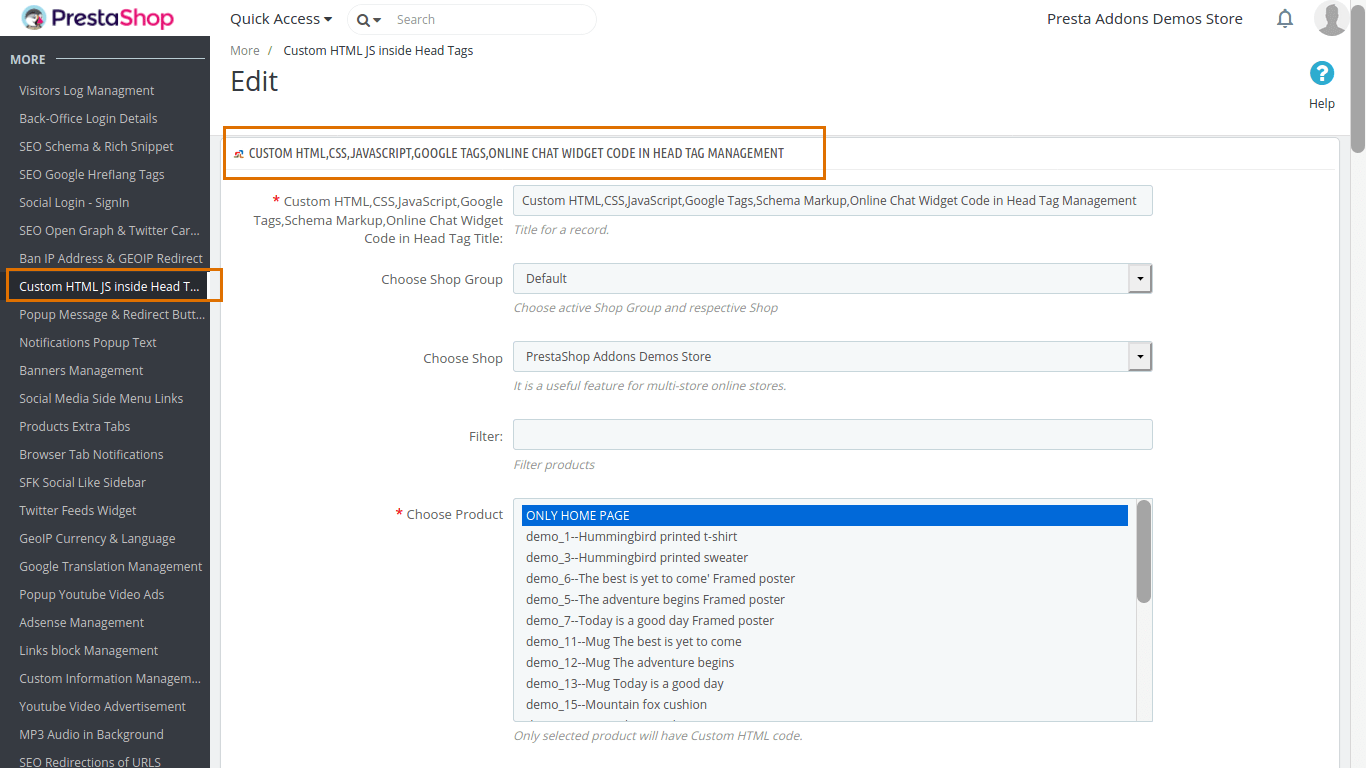Viewport: 1366px width, 768px height.
Task: Click Presta Addons Demos Store link
Action: [x=1144, y=19]
